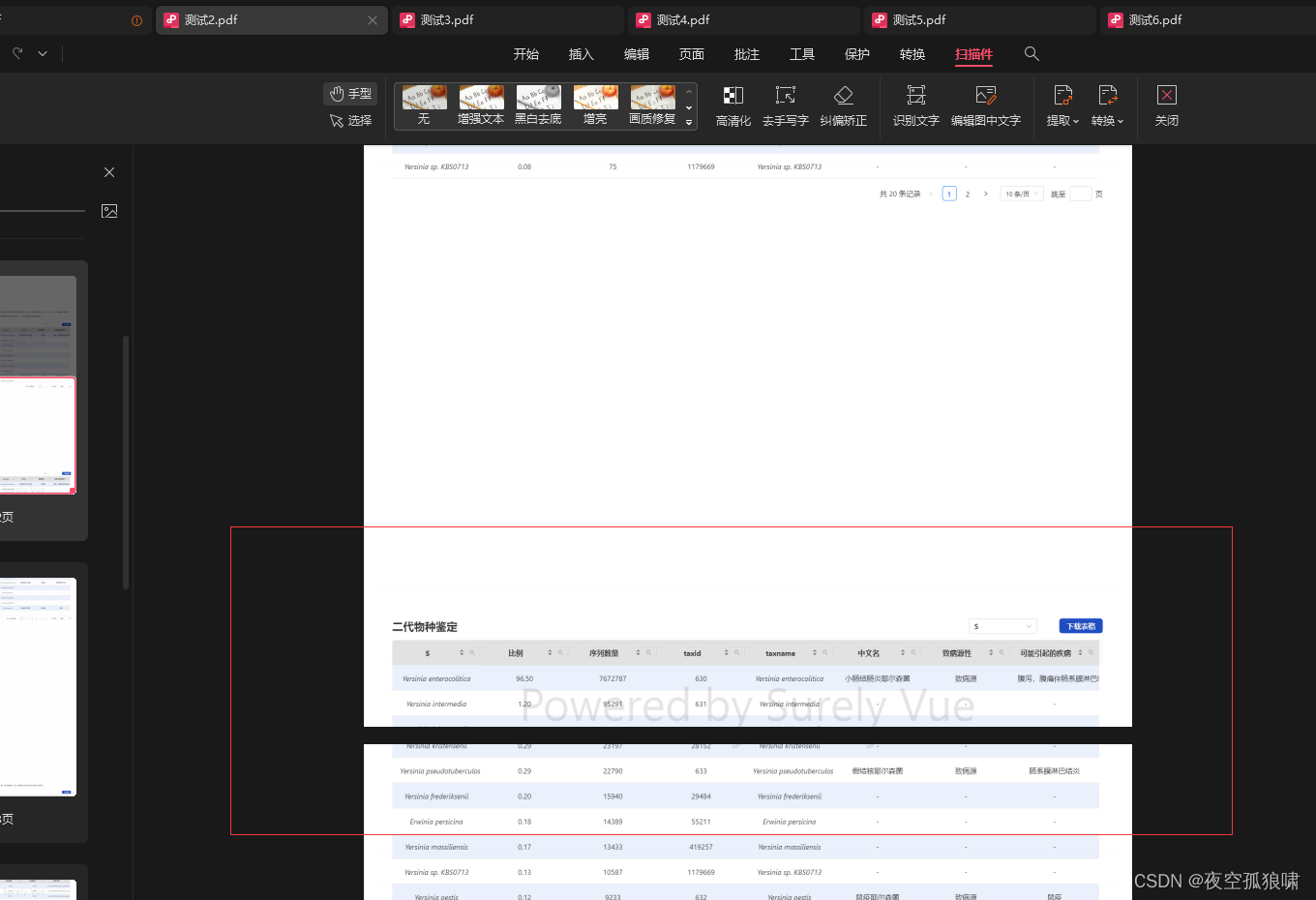
Task: Click pagination page 1
Action: click(949, 194)
